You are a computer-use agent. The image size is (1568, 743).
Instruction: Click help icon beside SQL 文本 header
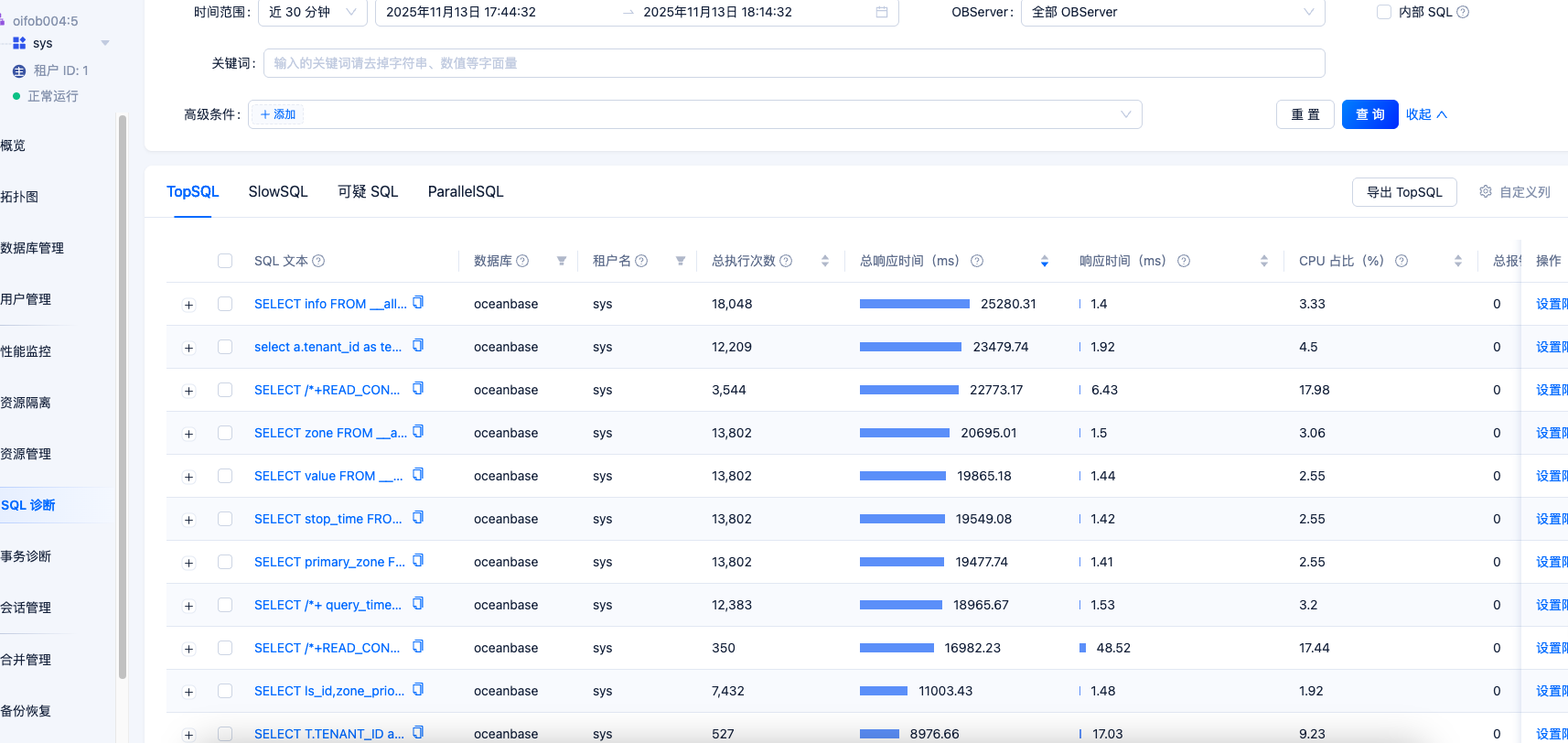(x=318, y=261)
